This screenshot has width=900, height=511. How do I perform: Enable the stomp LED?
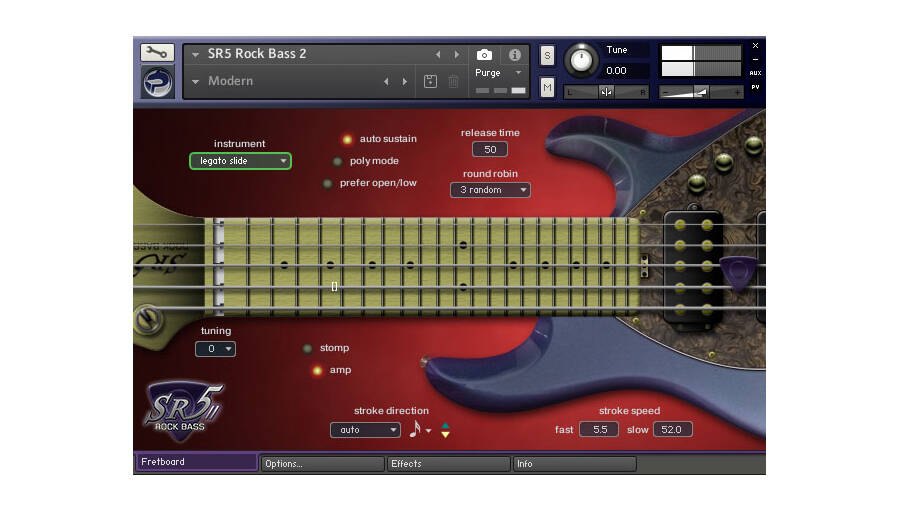pos(307,349)
